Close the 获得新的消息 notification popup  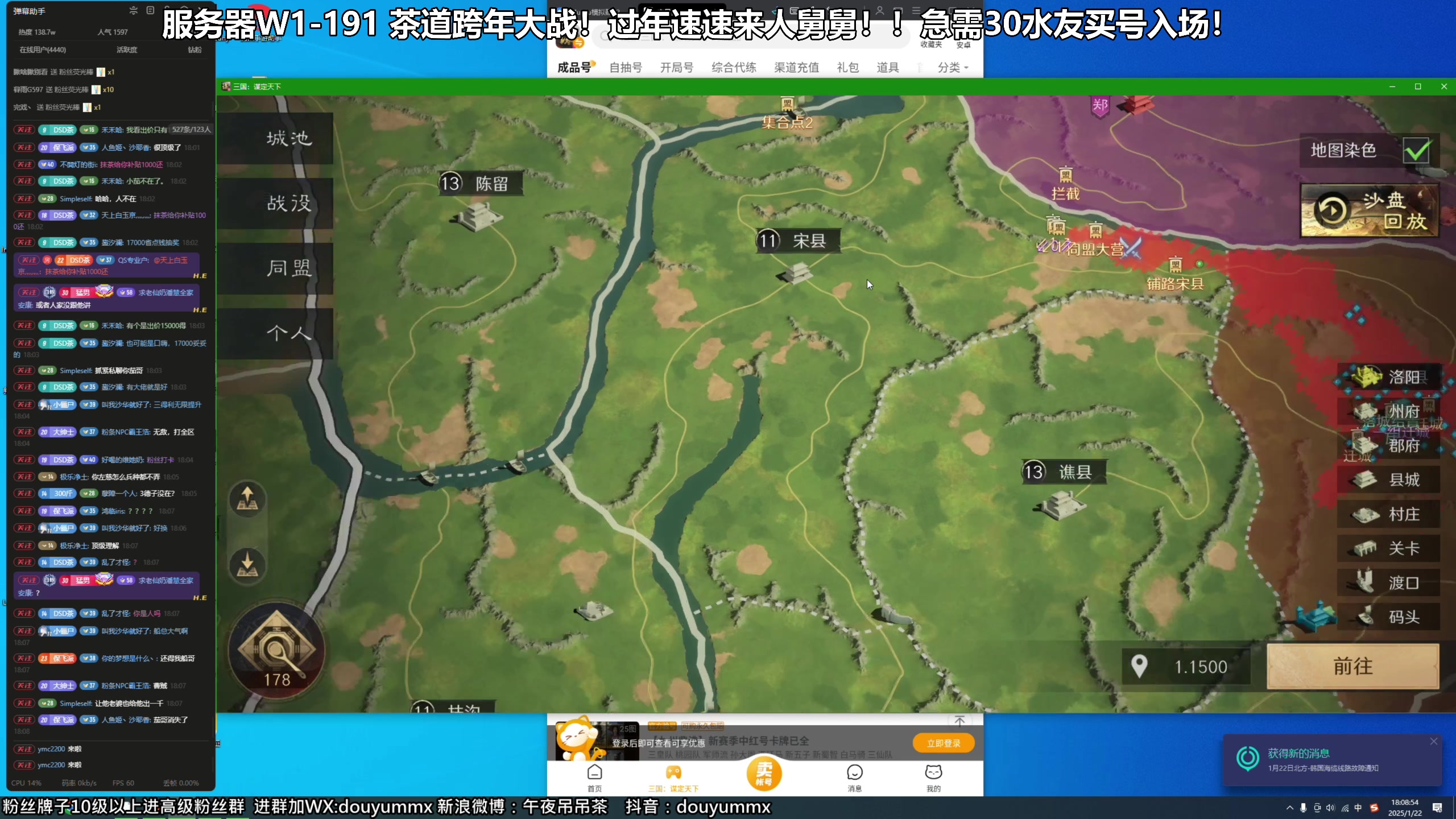click(1434, 741)
